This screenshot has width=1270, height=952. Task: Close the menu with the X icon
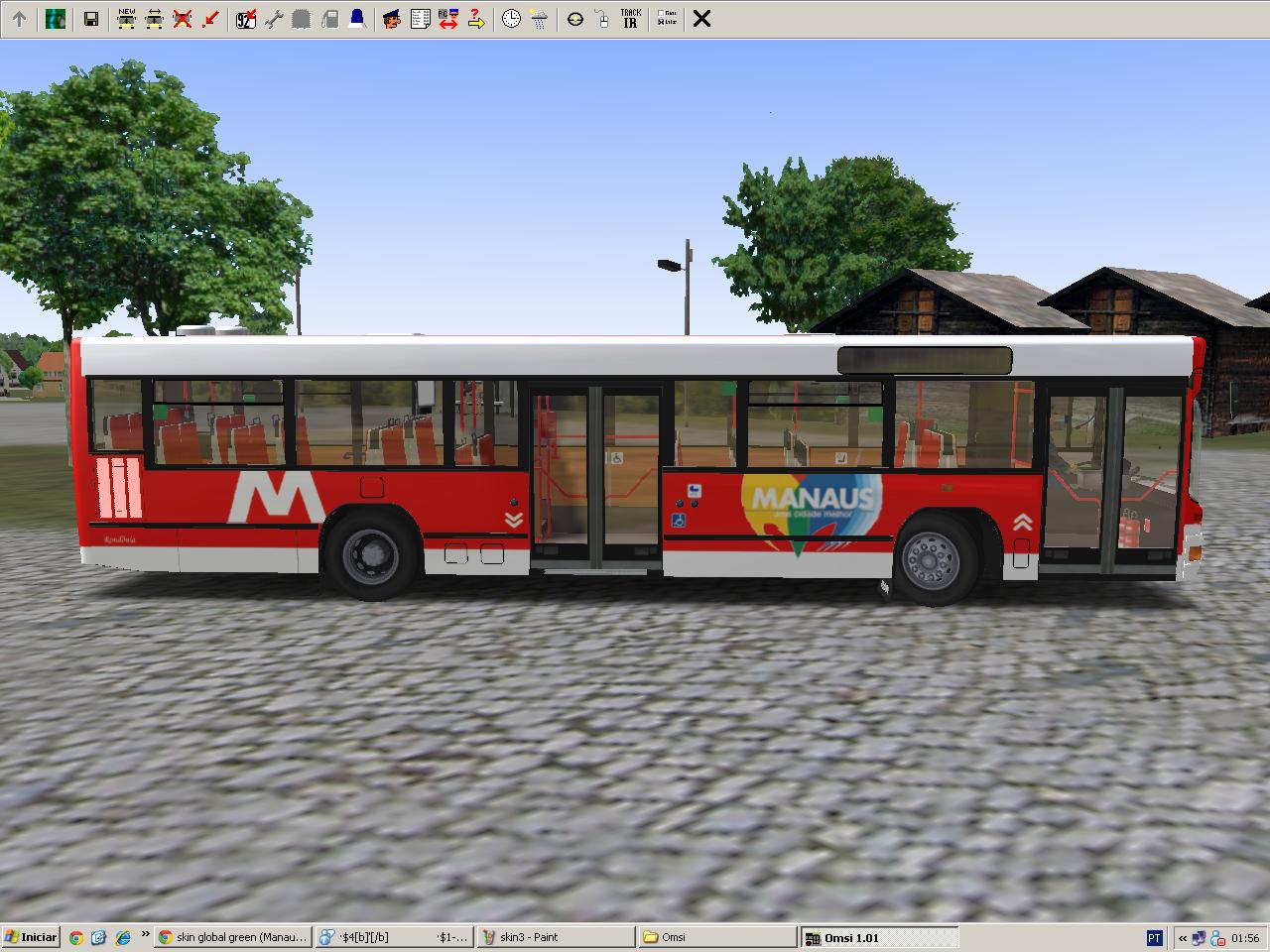[701, 18]
